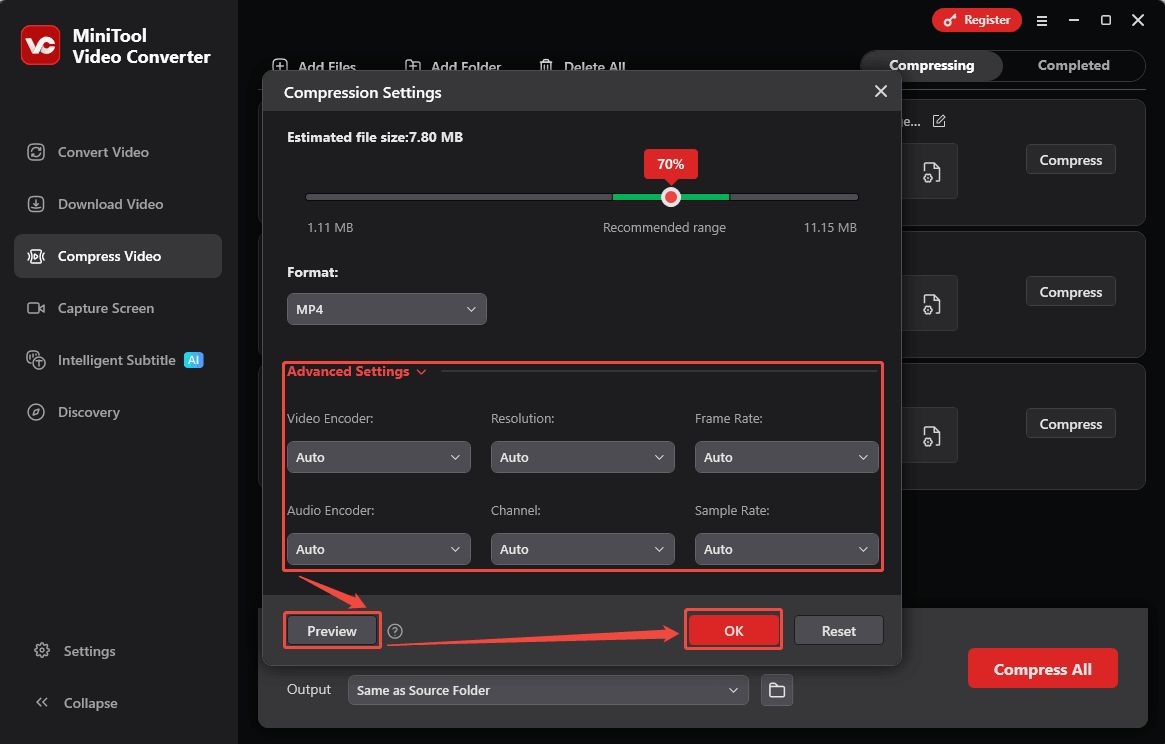
Task: Open the Format dropdown showing MP4
Action: [386, 309]
